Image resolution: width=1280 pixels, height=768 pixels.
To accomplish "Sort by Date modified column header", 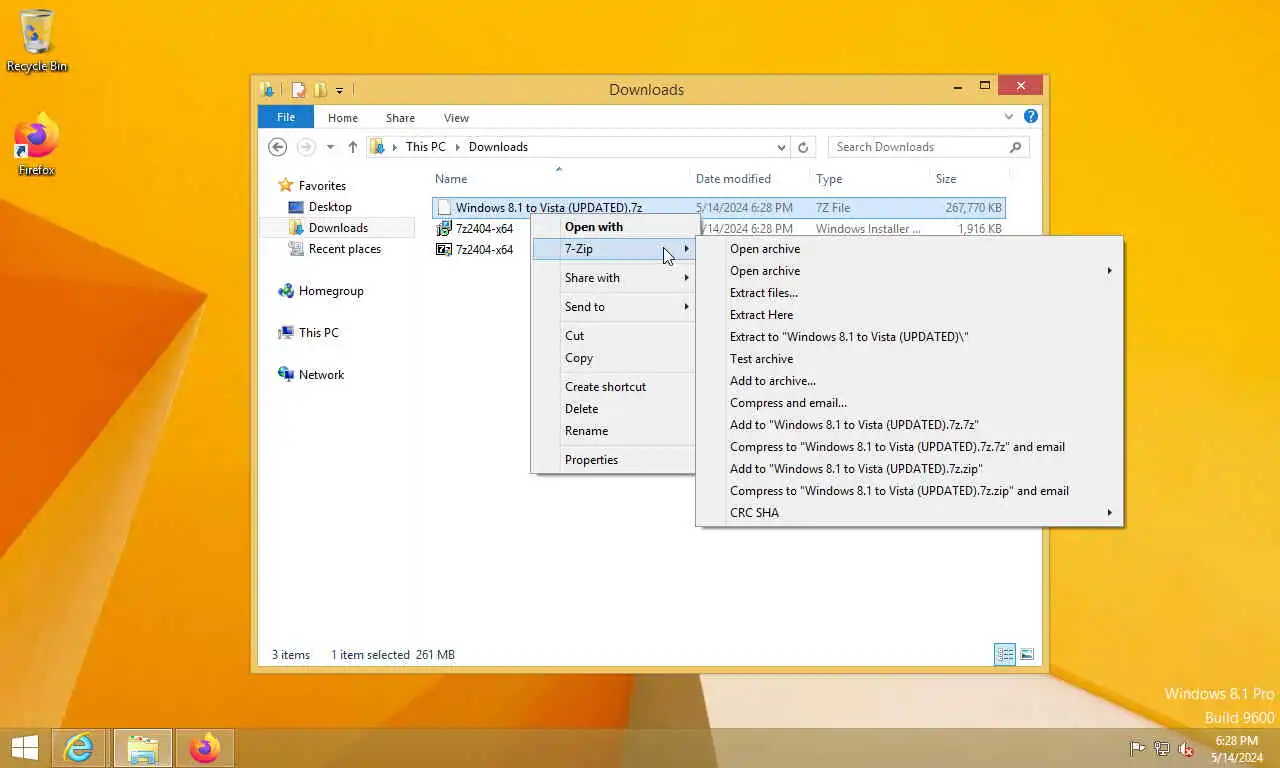I will pyautogui.click(x=733, y=179).
